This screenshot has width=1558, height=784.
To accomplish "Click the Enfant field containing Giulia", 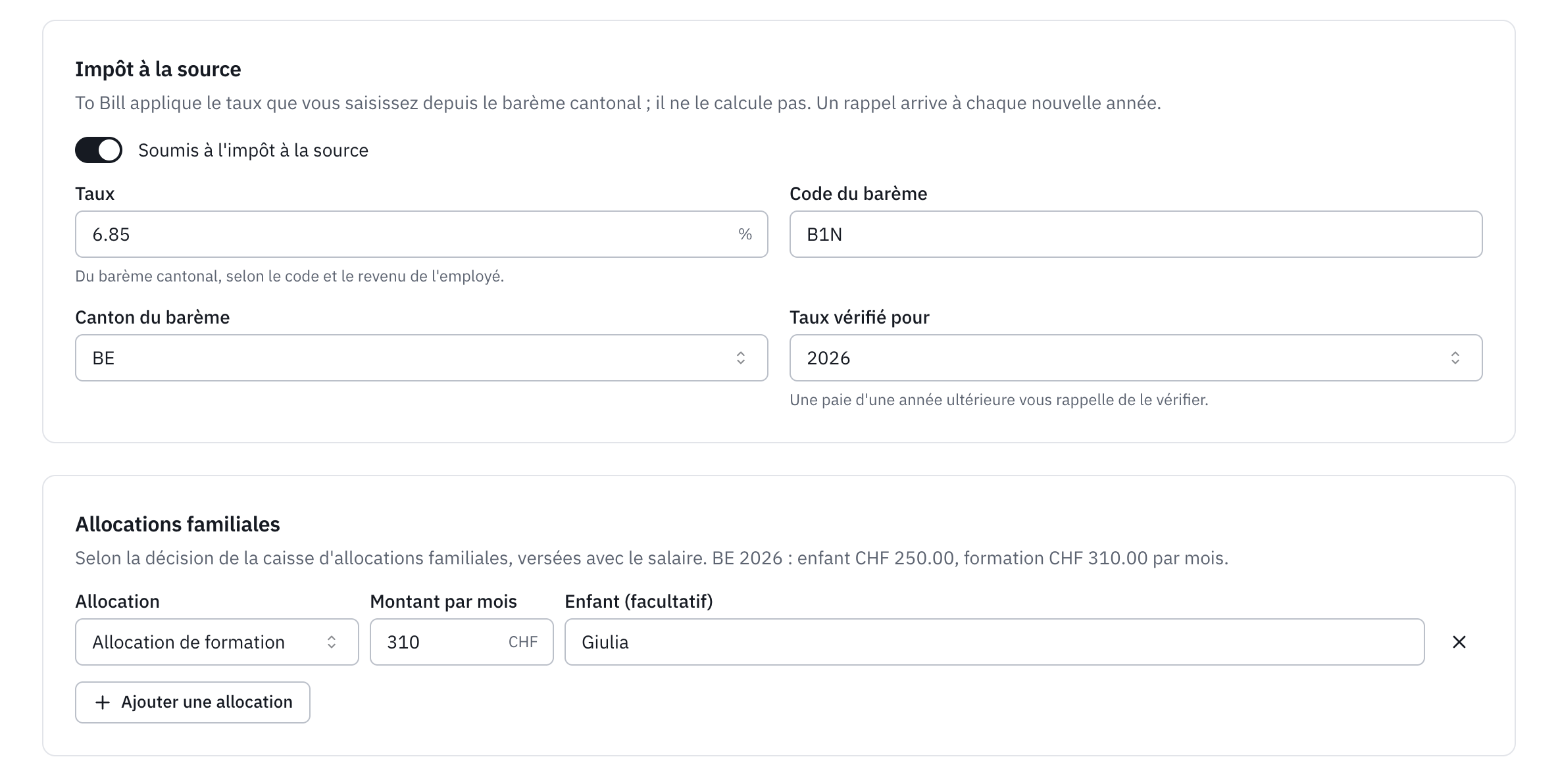I will [x=994, y=642].
